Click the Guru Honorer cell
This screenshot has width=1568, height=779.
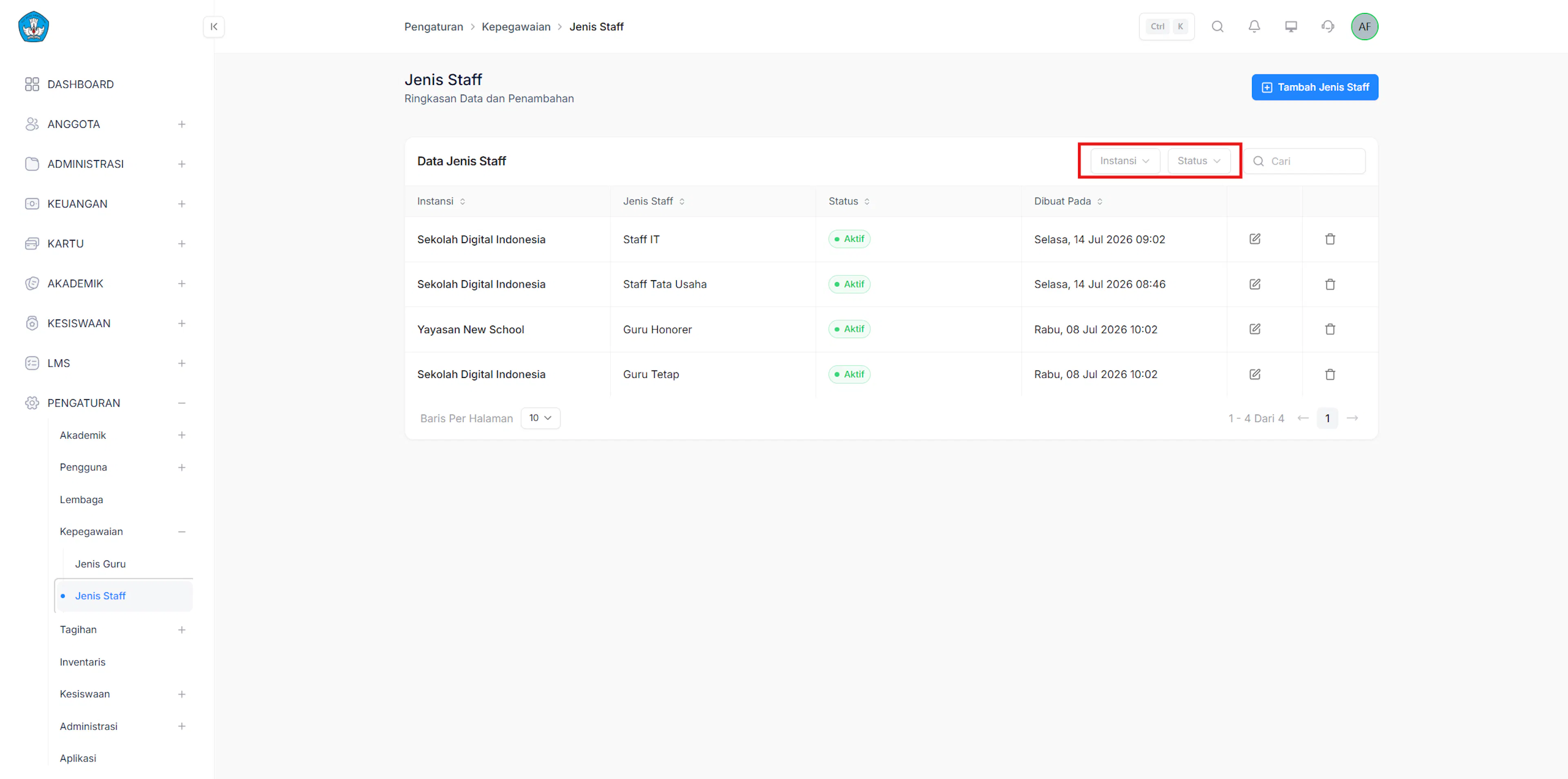coord(657,330)
